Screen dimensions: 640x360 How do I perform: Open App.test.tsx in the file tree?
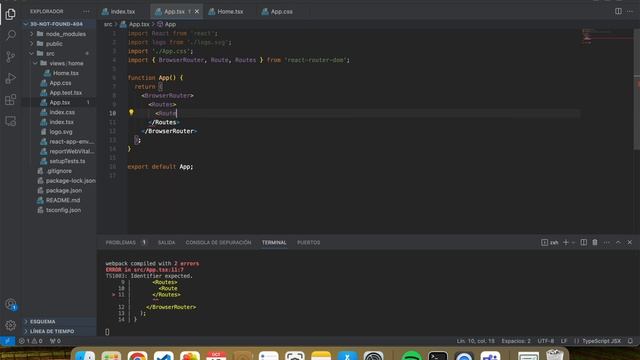point(66,93)
